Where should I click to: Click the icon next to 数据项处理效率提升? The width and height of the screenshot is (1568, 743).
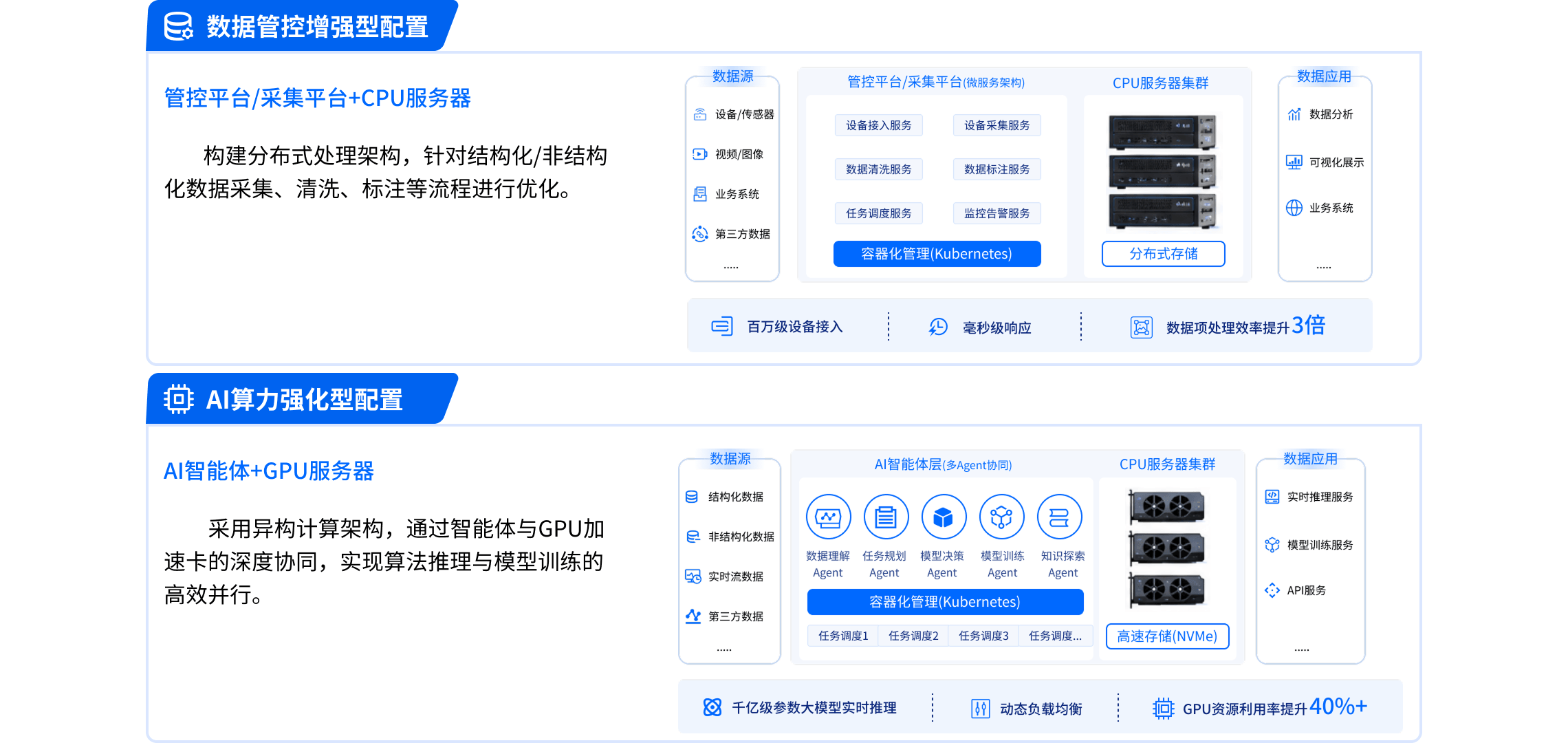point(1142,327)
